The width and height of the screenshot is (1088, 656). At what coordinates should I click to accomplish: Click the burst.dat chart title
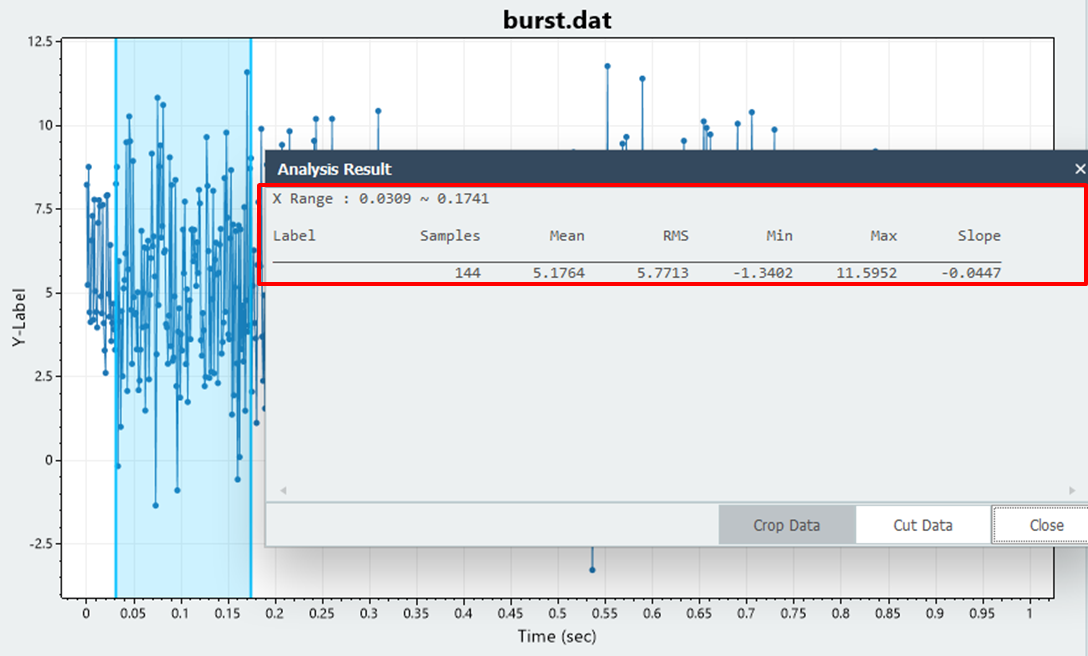pyautogui.click(x=557, y=19)
